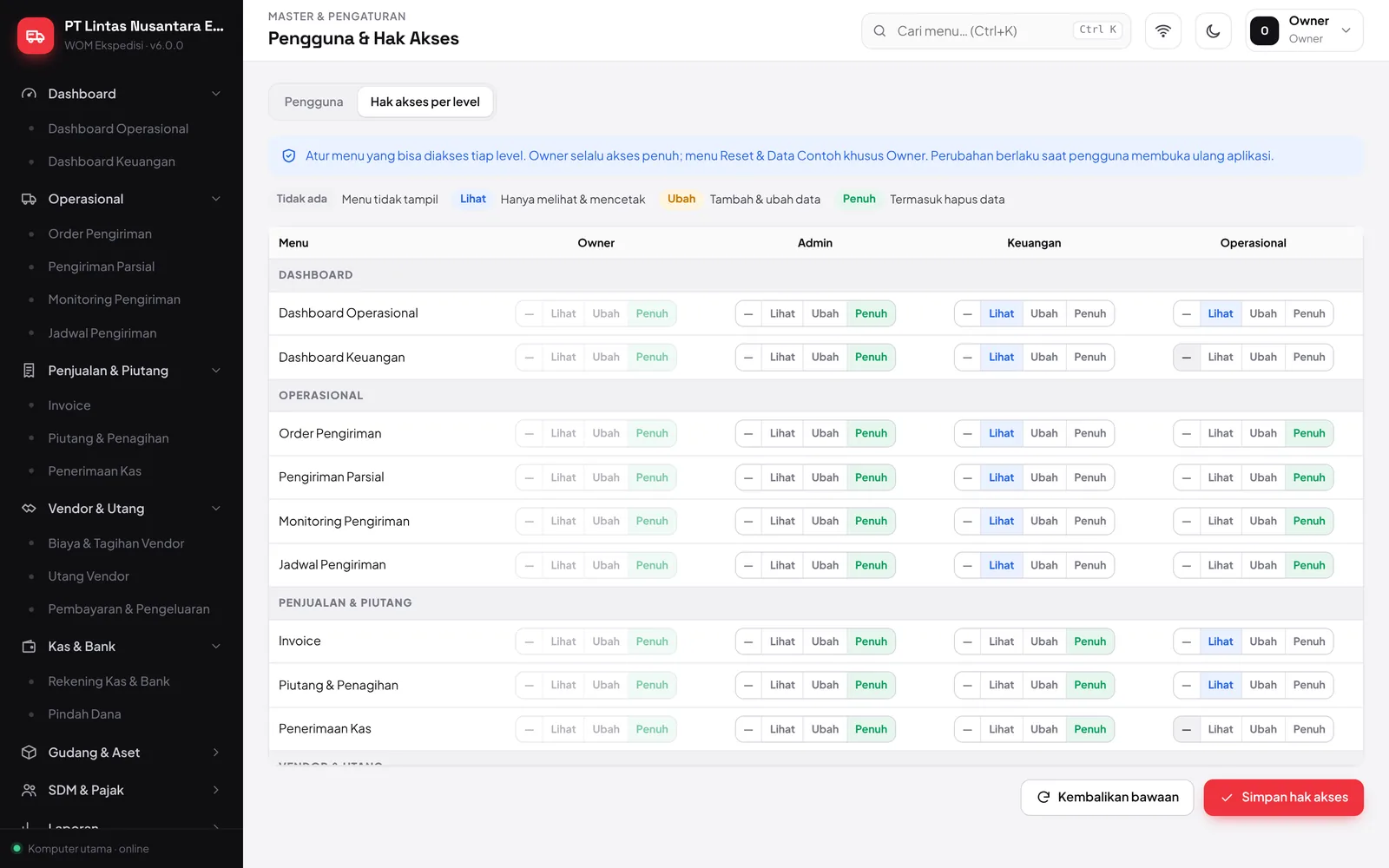Click the Kembalikan bawaan button
Viewport: 1389px width, 868px height.
1107,798
